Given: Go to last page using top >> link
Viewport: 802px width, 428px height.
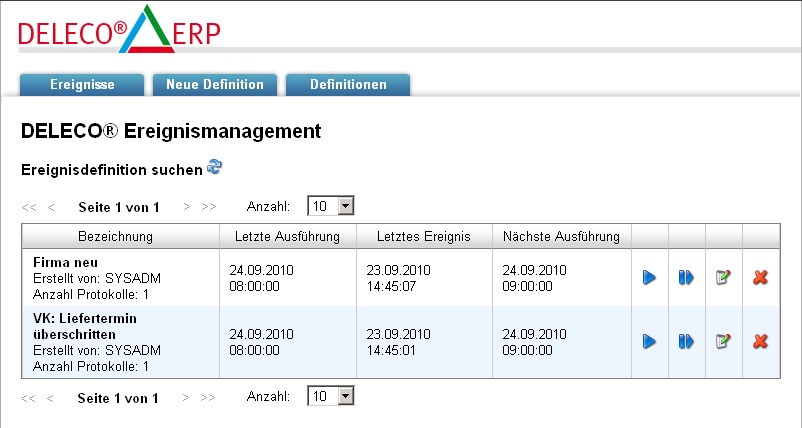Looking at the screenshot, I should [208, 208].
